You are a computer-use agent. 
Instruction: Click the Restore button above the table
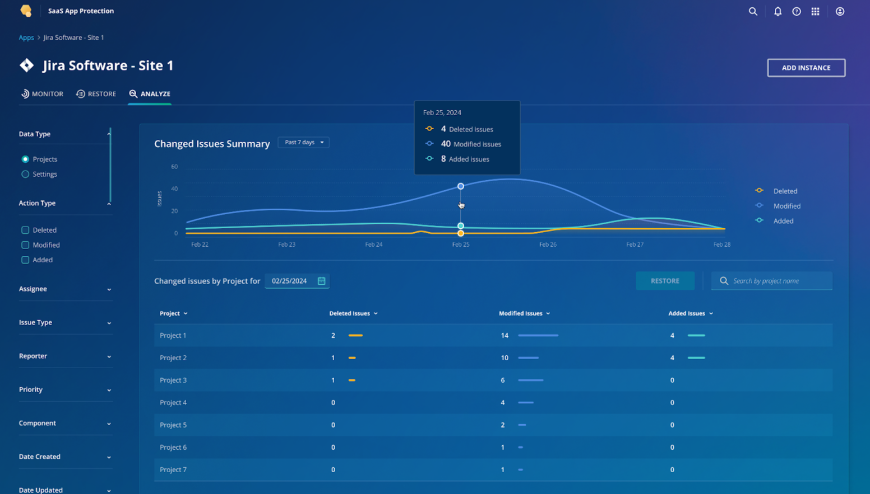pos(665,281)
